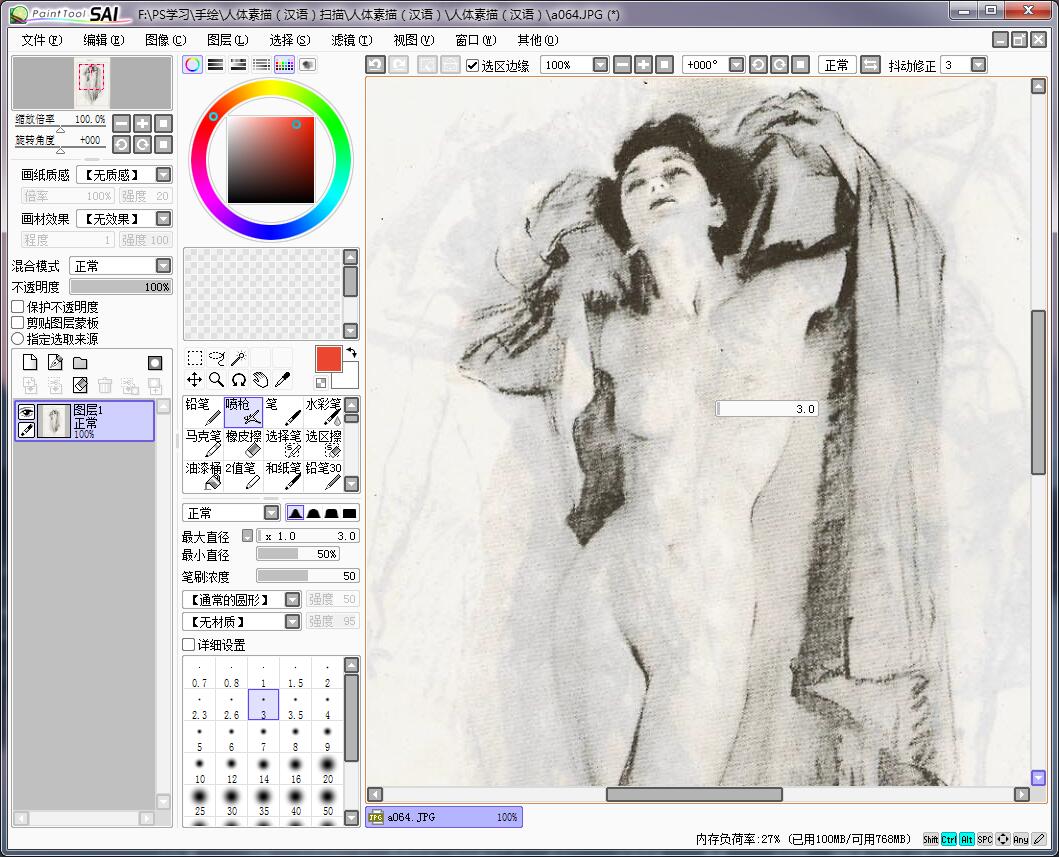
Task: Add a layer mask
Action: pos(155,363)
